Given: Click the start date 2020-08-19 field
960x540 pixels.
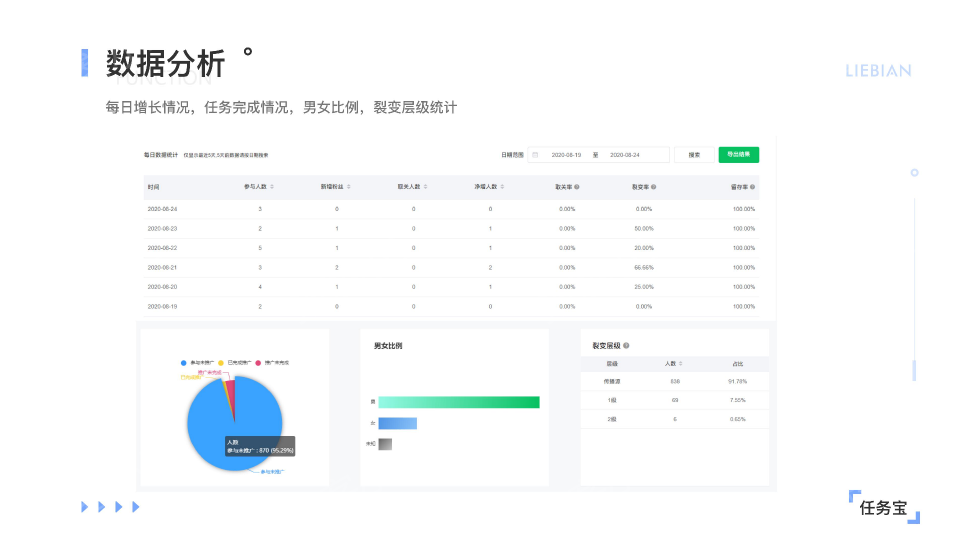Looking at the screenshot, I should [x=566, y=155].
